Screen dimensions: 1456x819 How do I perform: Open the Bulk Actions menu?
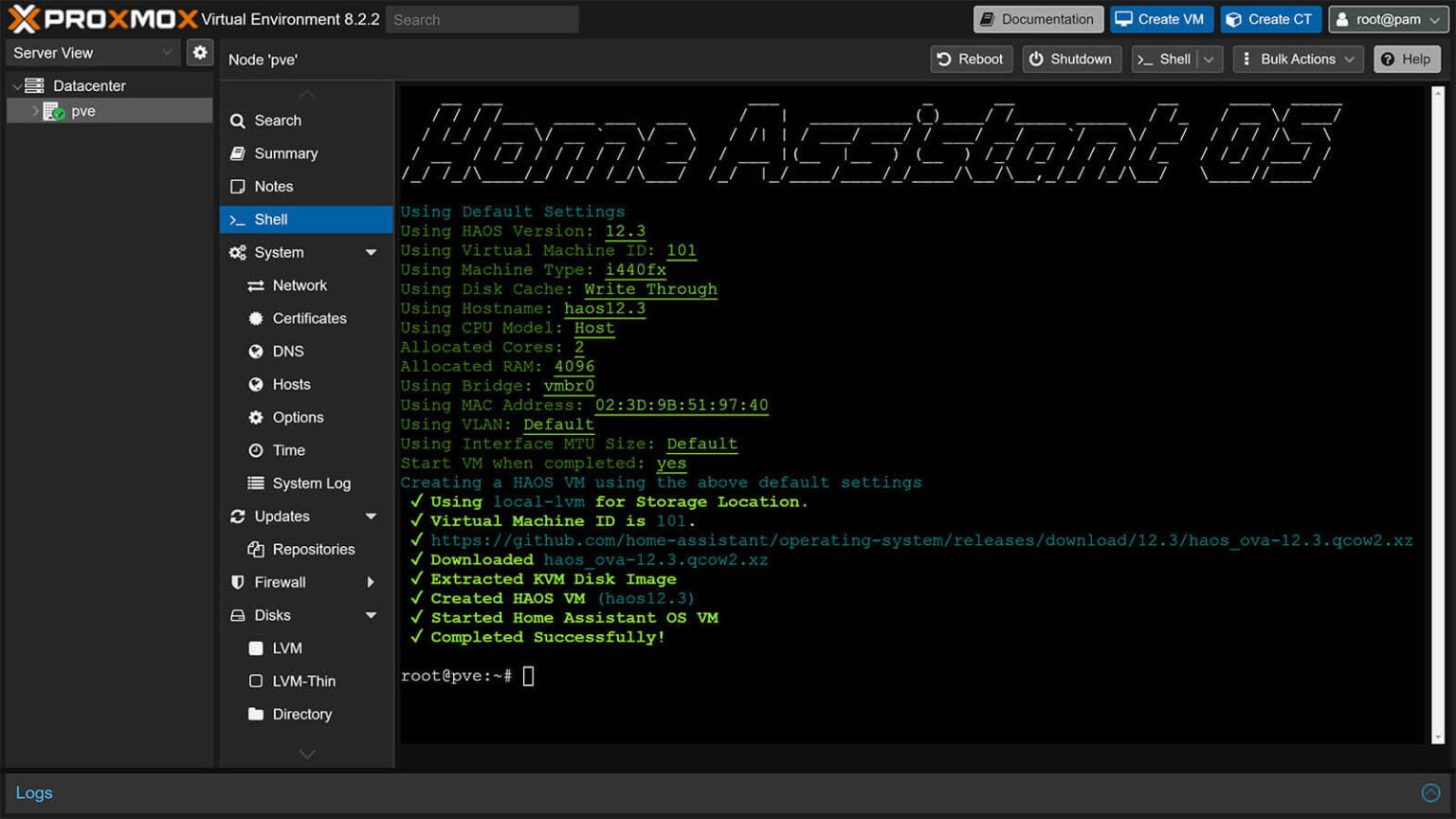[1298, 59]
